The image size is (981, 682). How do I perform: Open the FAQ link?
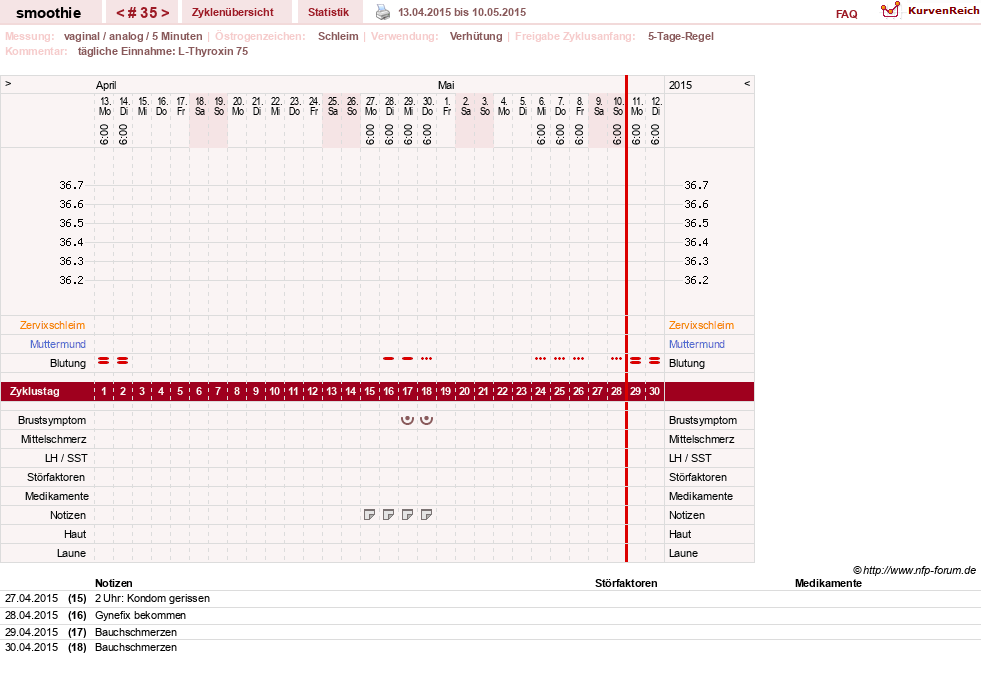point(846,14)
